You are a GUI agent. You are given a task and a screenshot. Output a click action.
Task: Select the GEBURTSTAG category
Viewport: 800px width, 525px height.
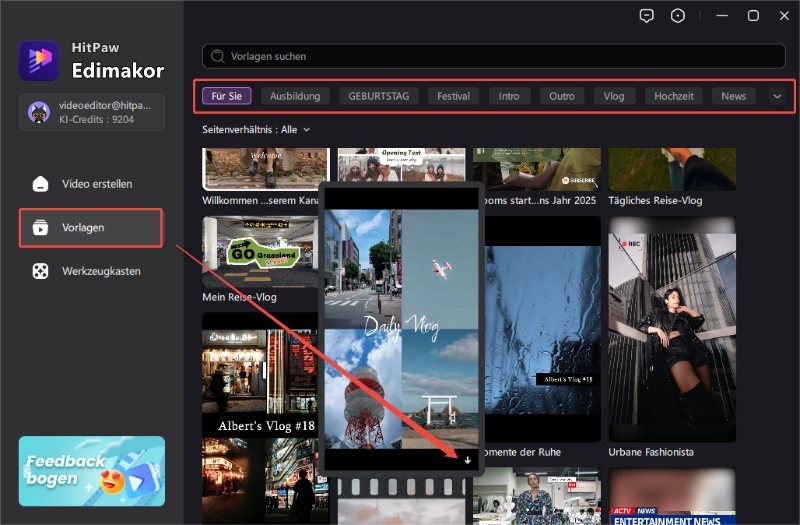pos(378,96)
